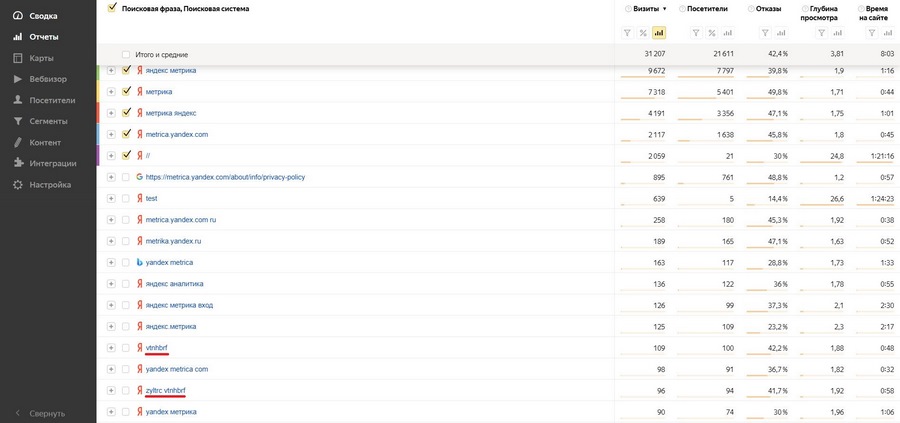Expand the 'yandex metrica' Bing row
900x423 pixels.
[x=111, y=262]
